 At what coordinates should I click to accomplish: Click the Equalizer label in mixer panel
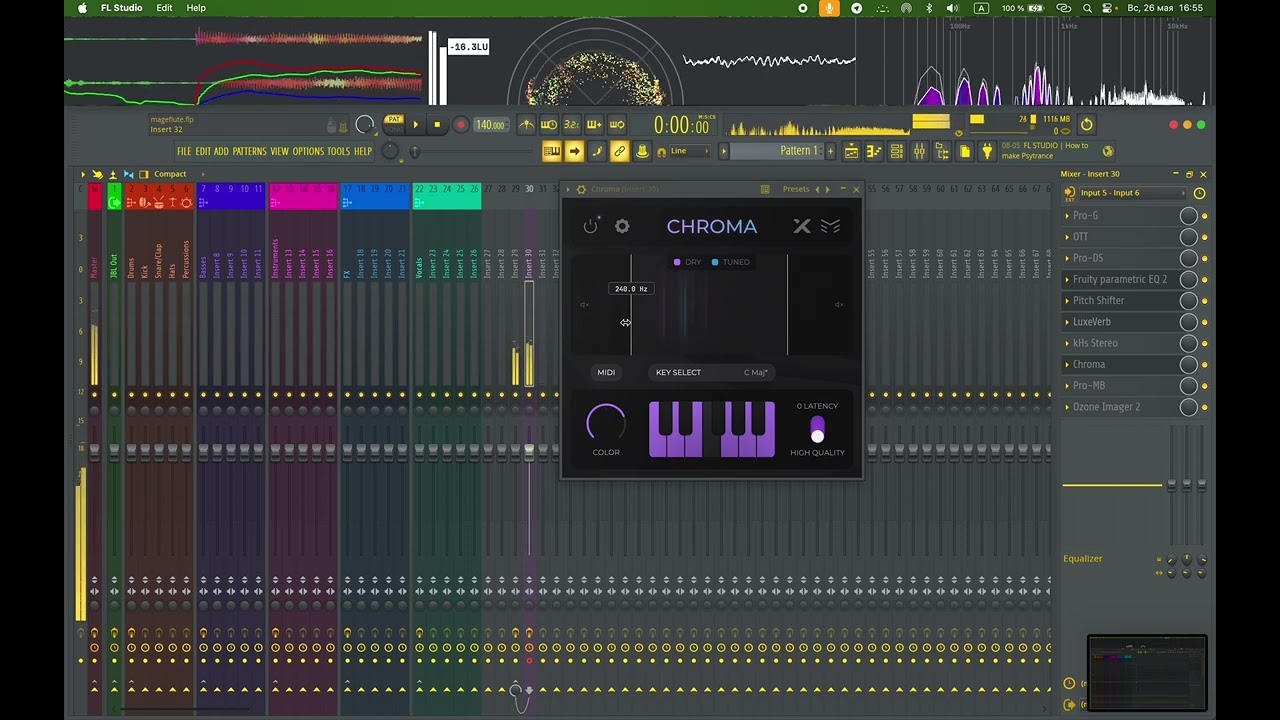point(1082,559)
